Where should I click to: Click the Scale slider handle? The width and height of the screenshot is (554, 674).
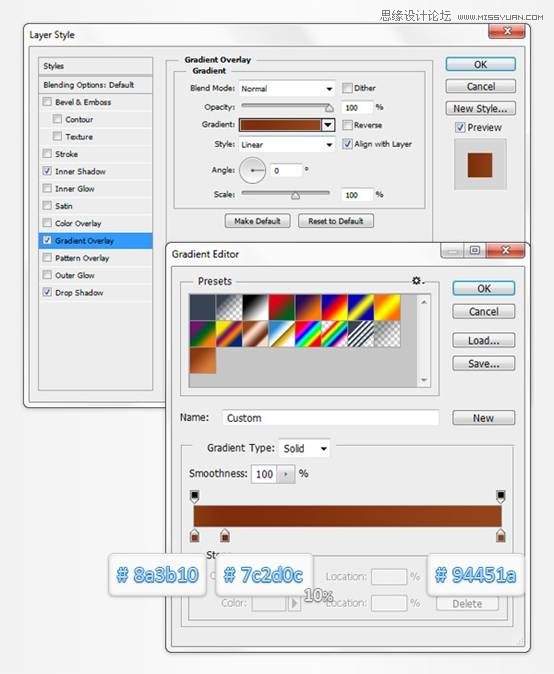pyautogui.click(x=295, y=196)
